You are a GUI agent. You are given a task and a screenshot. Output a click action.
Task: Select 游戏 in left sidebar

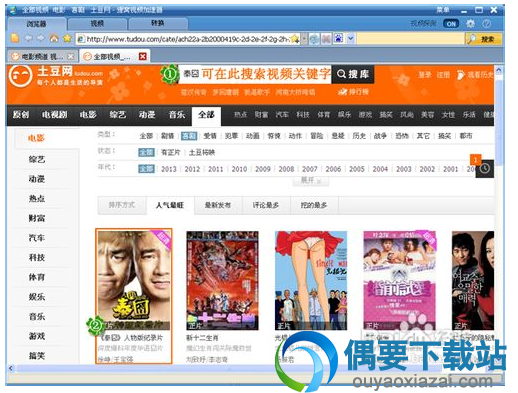(x=37, y=336)
